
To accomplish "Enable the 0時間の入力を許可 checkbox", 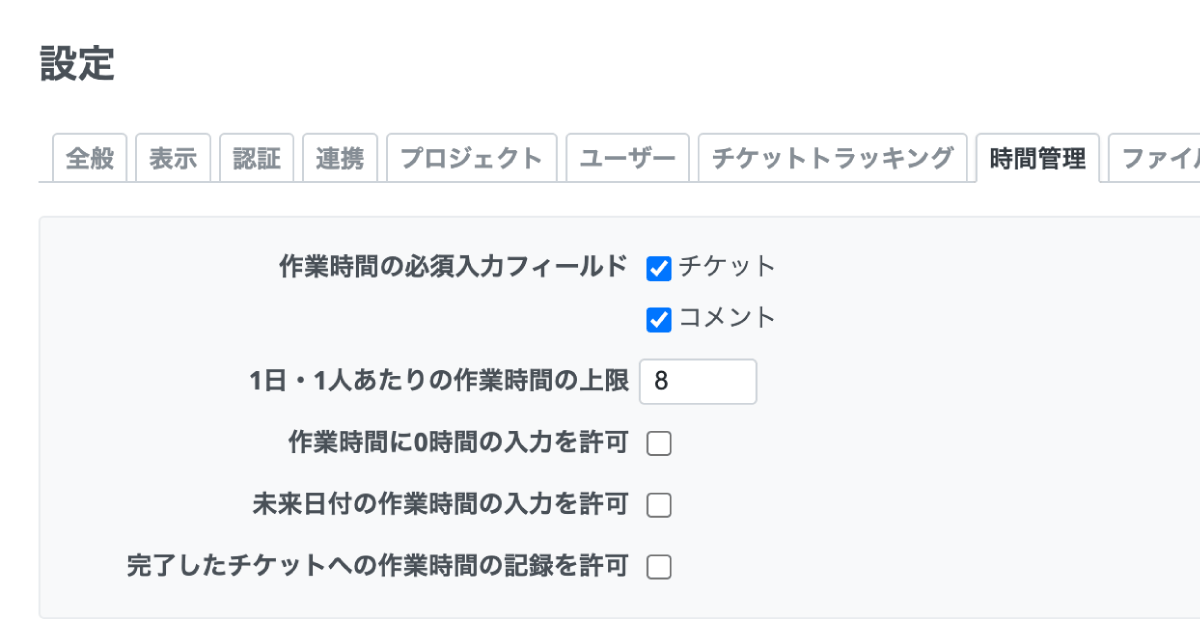I will pos(659,444).
